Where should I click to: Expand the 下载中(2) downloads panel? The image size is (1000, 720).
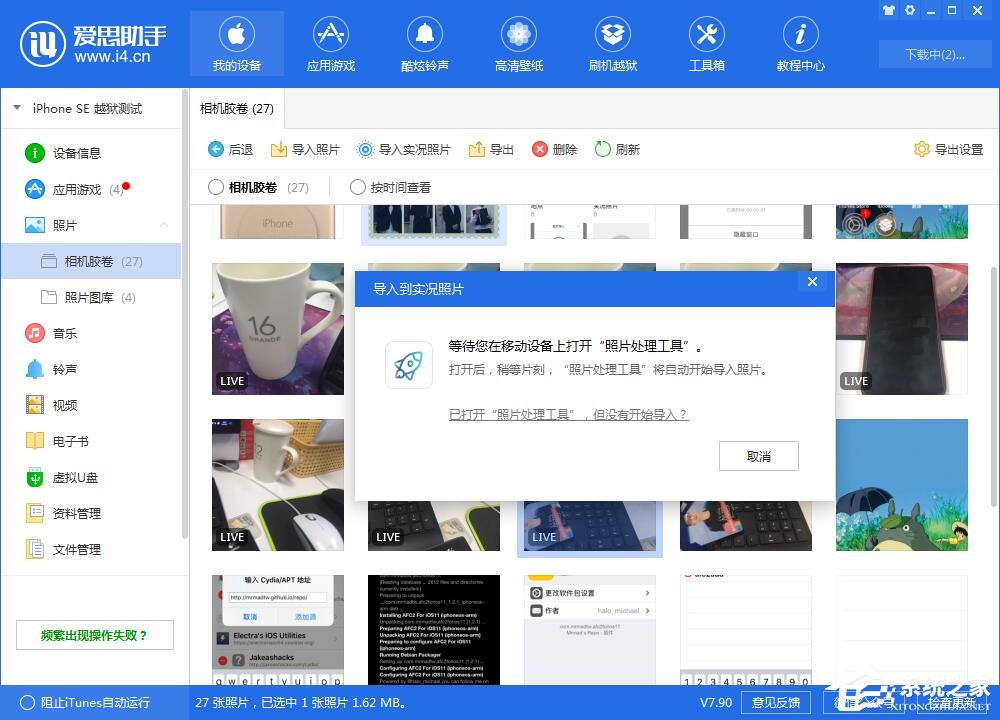click(x=934, y=54)
